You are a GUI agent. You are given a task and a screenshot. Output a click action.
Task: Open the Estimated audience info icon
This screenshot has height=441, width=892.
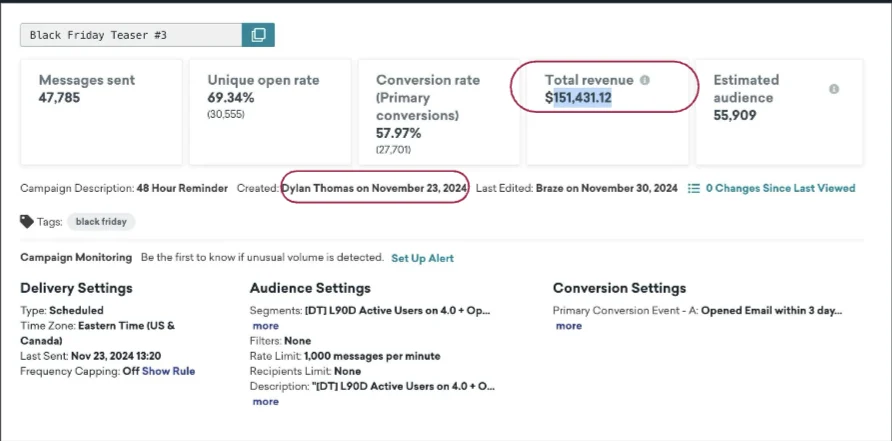tap(834, 89)
